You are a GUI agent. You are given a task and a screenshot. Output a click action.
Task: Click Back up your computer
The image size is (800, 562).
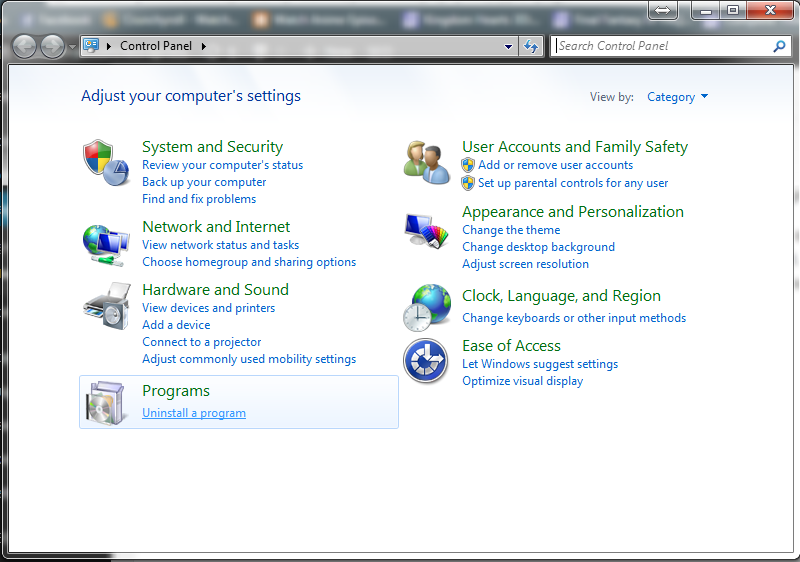[x=204, y=182]
